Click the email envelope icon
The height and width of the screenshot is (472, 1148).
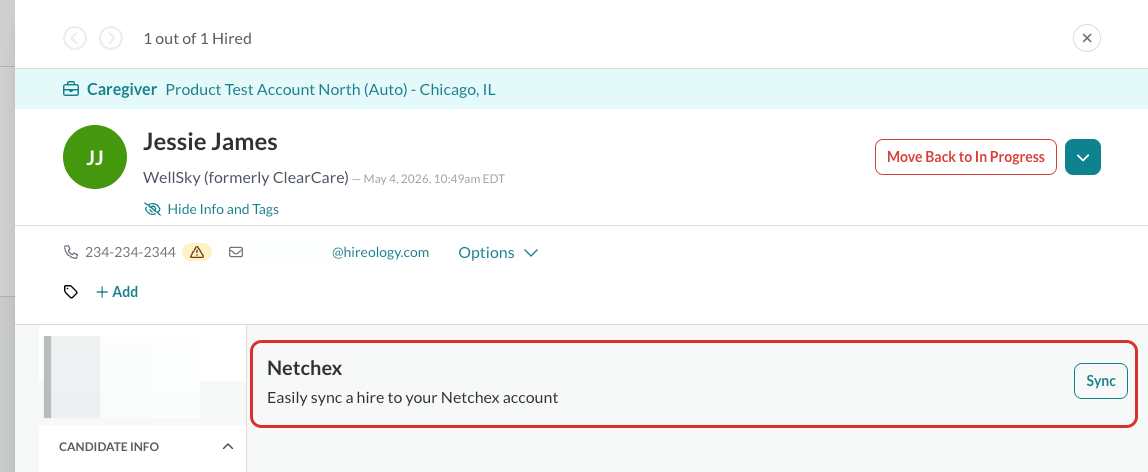click(236, 252)
